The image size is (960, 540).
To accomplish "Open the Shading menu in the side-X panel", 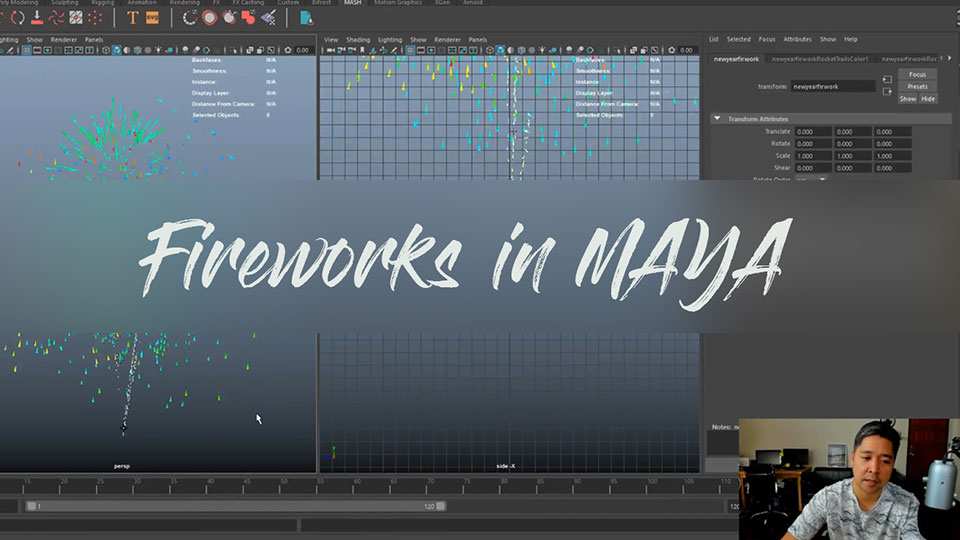I will click(358, 39).
